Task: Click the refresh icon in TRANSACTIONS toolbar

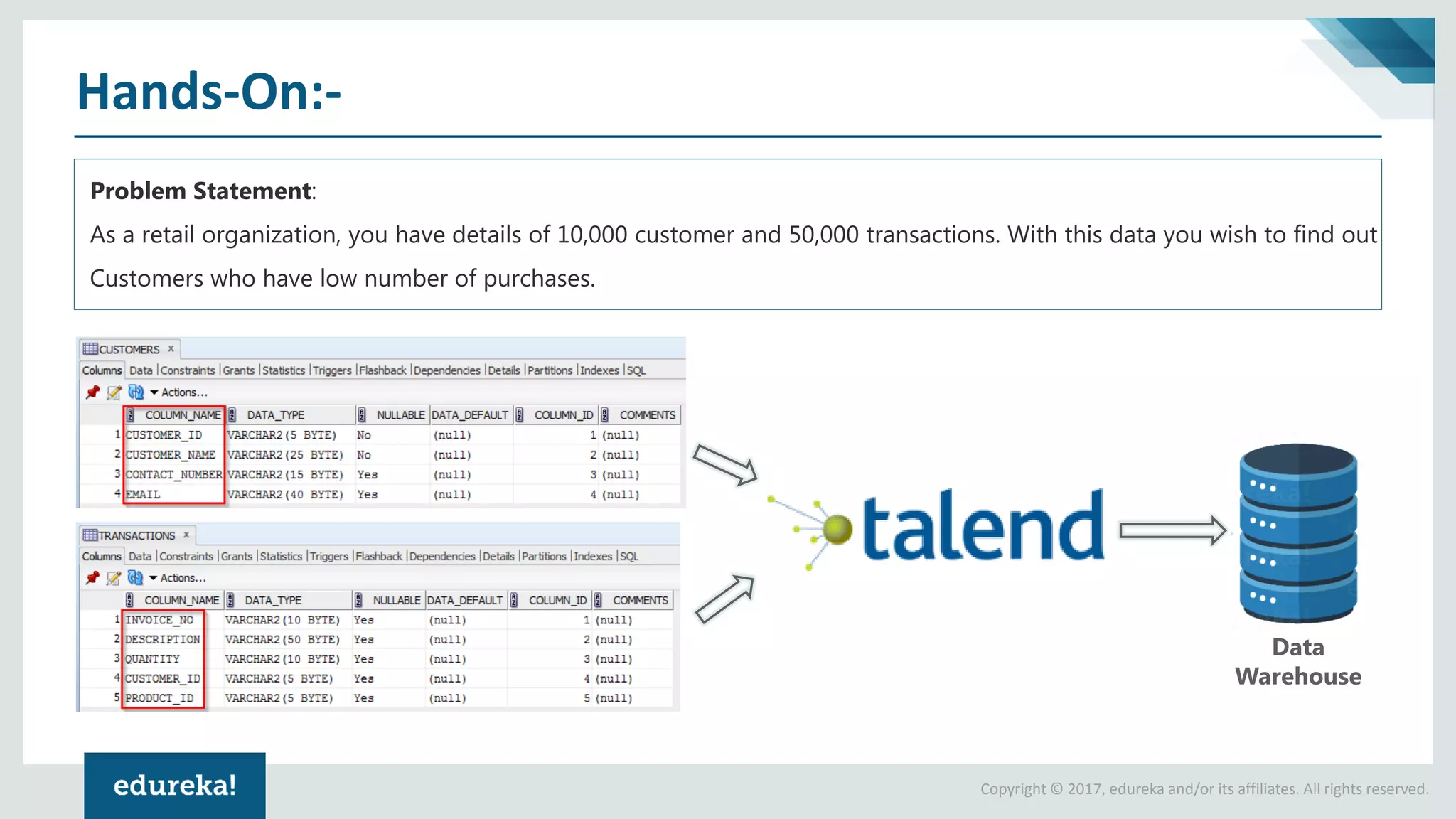Action: 135,578
